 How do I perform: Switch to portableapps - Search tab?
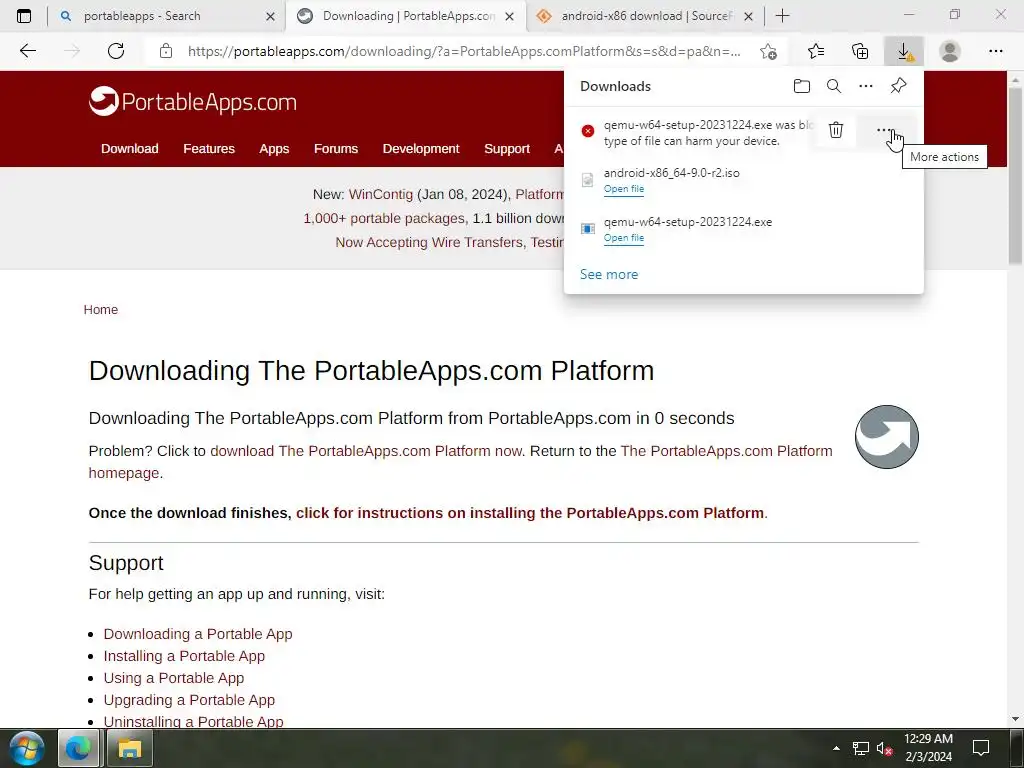167,16
